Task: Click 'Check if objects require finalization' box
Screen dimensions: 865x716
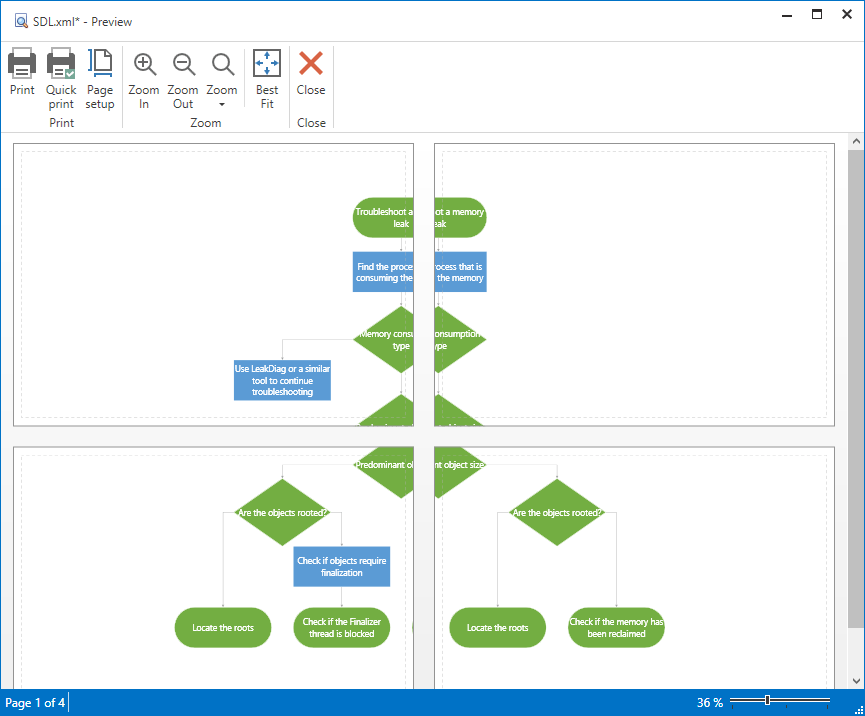Action: (341, 567)
